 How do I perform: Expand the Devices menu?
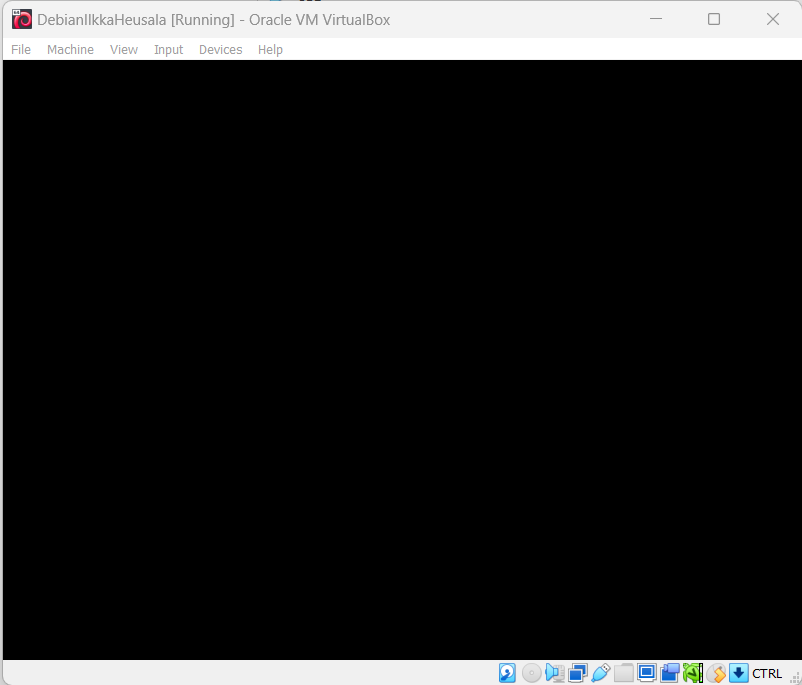(x=220, y=49)
